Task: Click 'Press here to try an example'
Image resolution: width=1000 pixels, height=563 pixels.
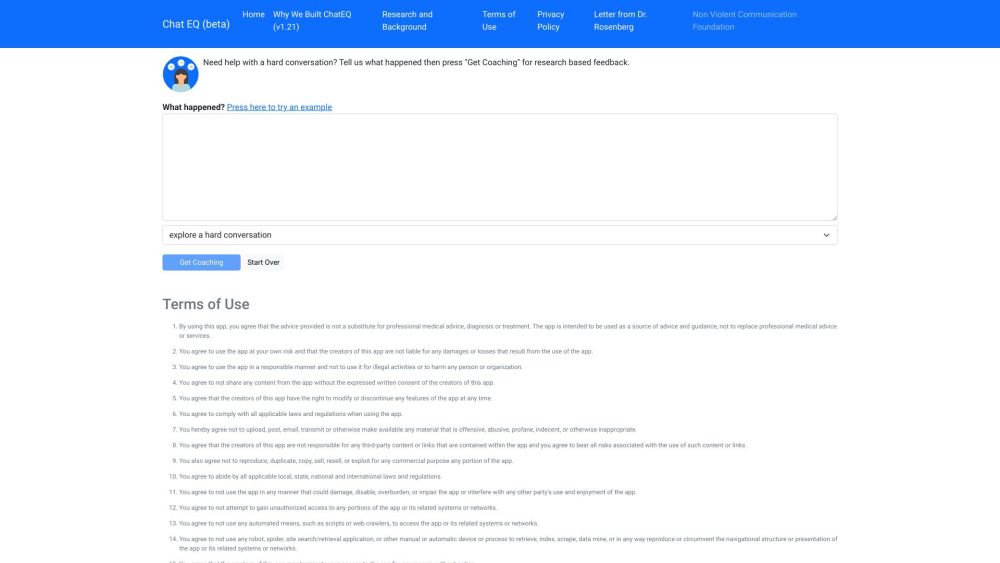Action: pos(279,107)
